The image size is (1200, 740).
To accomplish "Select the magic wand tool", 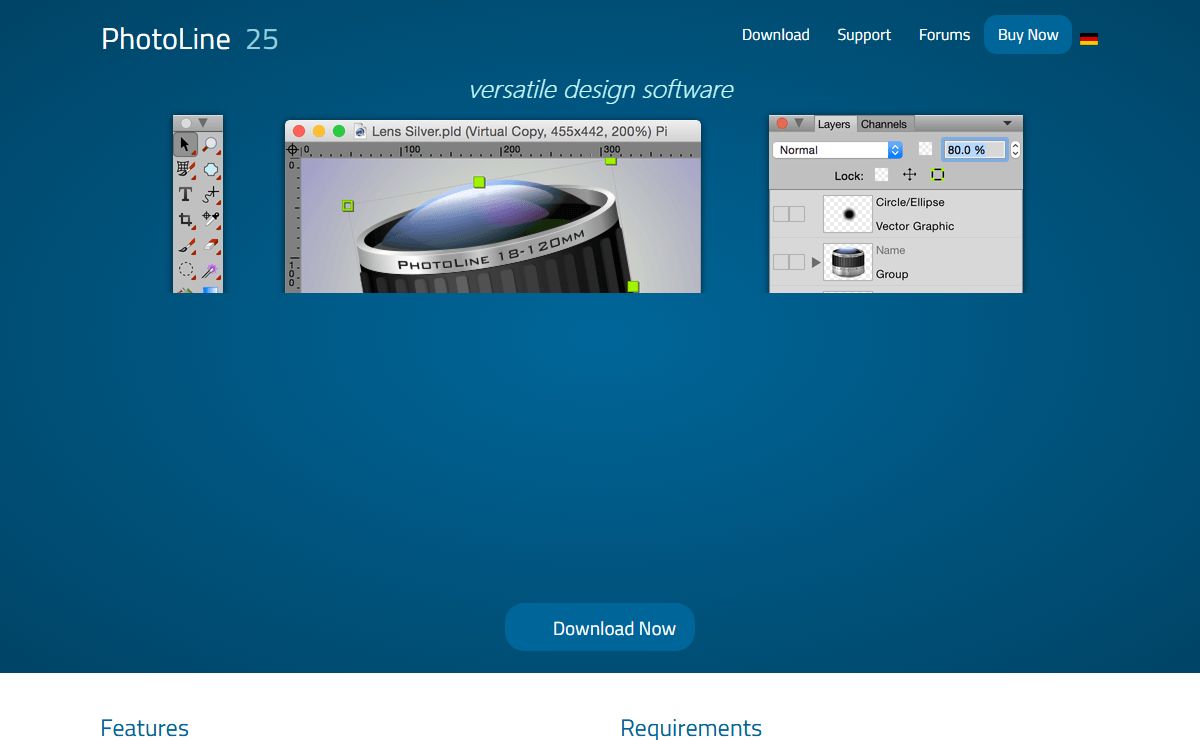I will [210, 269].
